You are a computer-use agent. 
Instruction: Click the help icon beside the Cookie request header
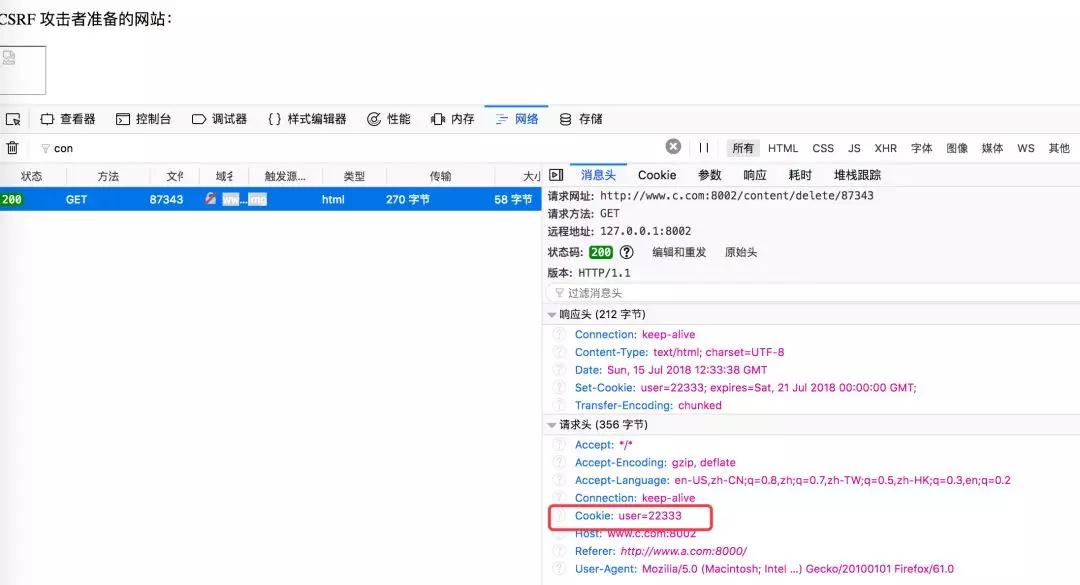click(x=559, y=516)
